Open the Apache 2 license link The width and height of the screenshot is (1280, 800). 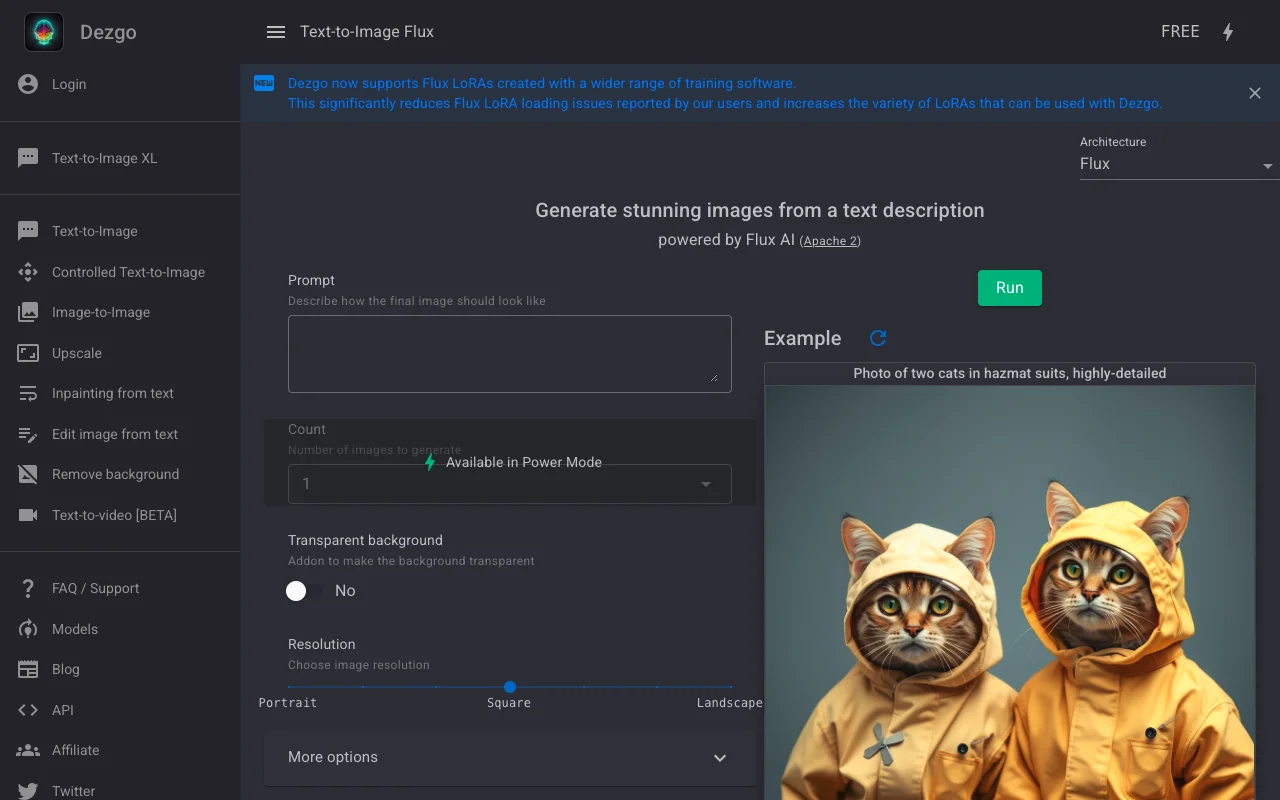(x=830, y=241)
